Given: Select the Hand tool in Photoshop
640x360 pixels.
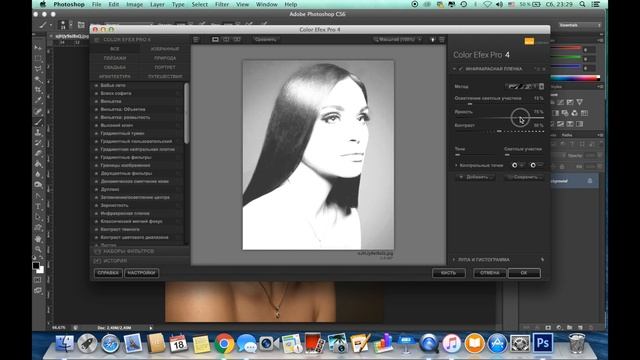Looking at the screenshot, I should (38, 239).
